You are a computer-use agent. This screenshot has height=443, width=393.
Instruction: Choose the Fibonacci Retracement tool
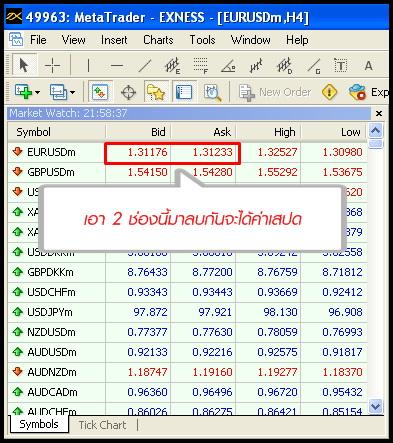pyautogui.click(x=200, y=65)
